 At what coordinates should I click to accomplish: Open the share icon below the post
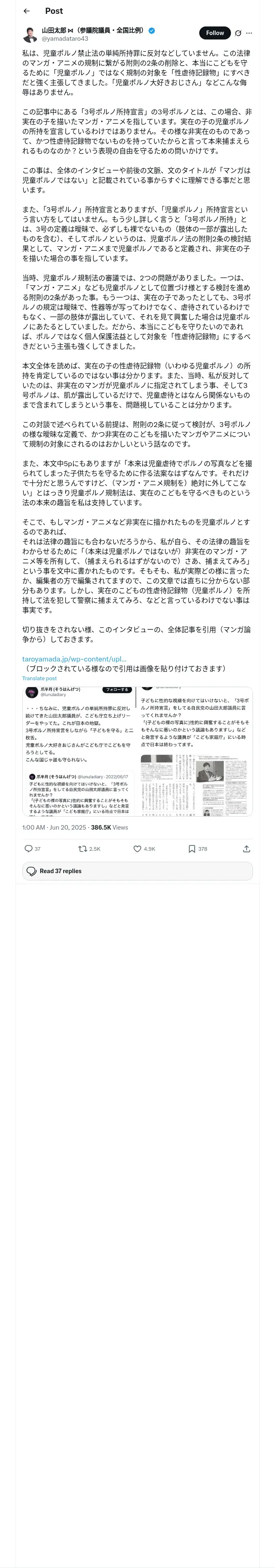(246, 849)
